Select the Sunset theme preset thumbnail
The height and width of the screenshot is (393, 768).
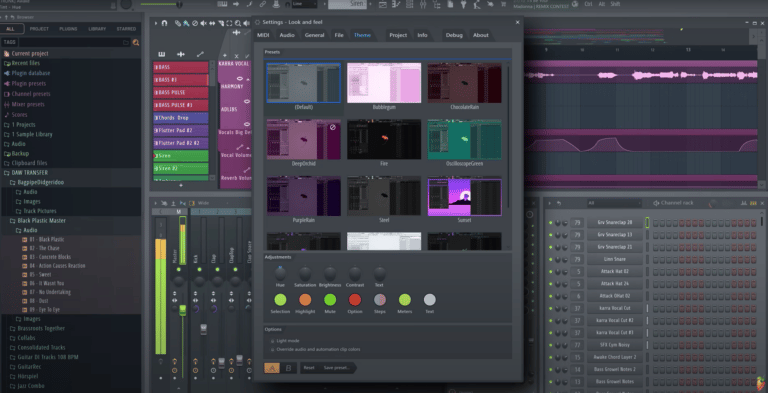tap(464, 197)
